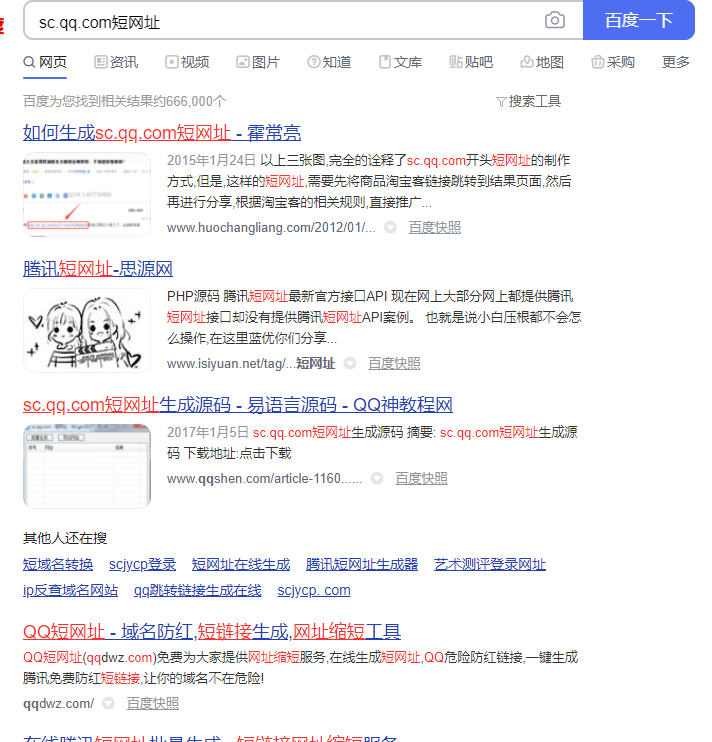Click related search 短网址在线生成

point(241,564)
